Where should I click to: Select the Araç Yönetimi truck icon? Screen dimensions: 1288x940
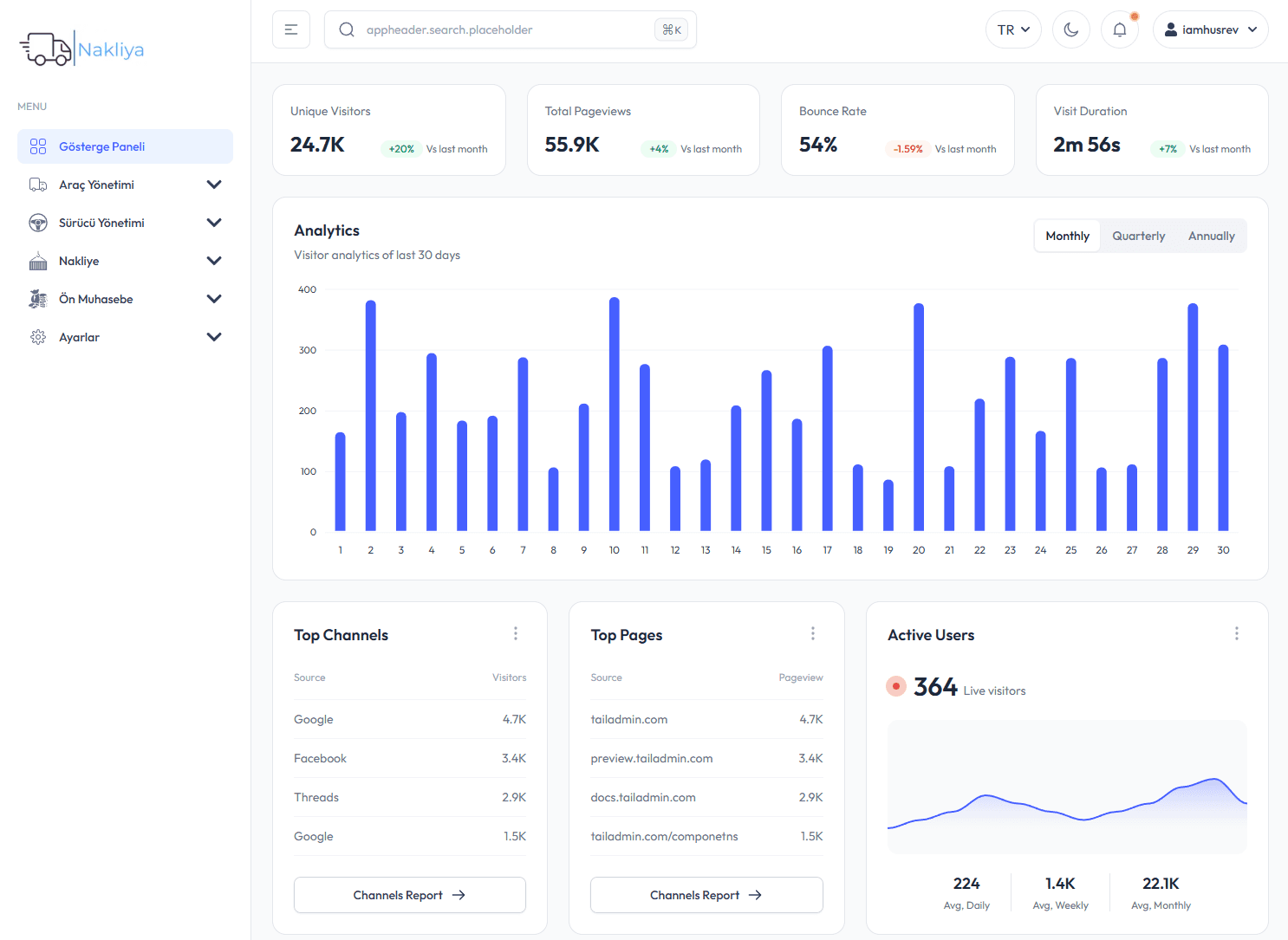[38, 185]
